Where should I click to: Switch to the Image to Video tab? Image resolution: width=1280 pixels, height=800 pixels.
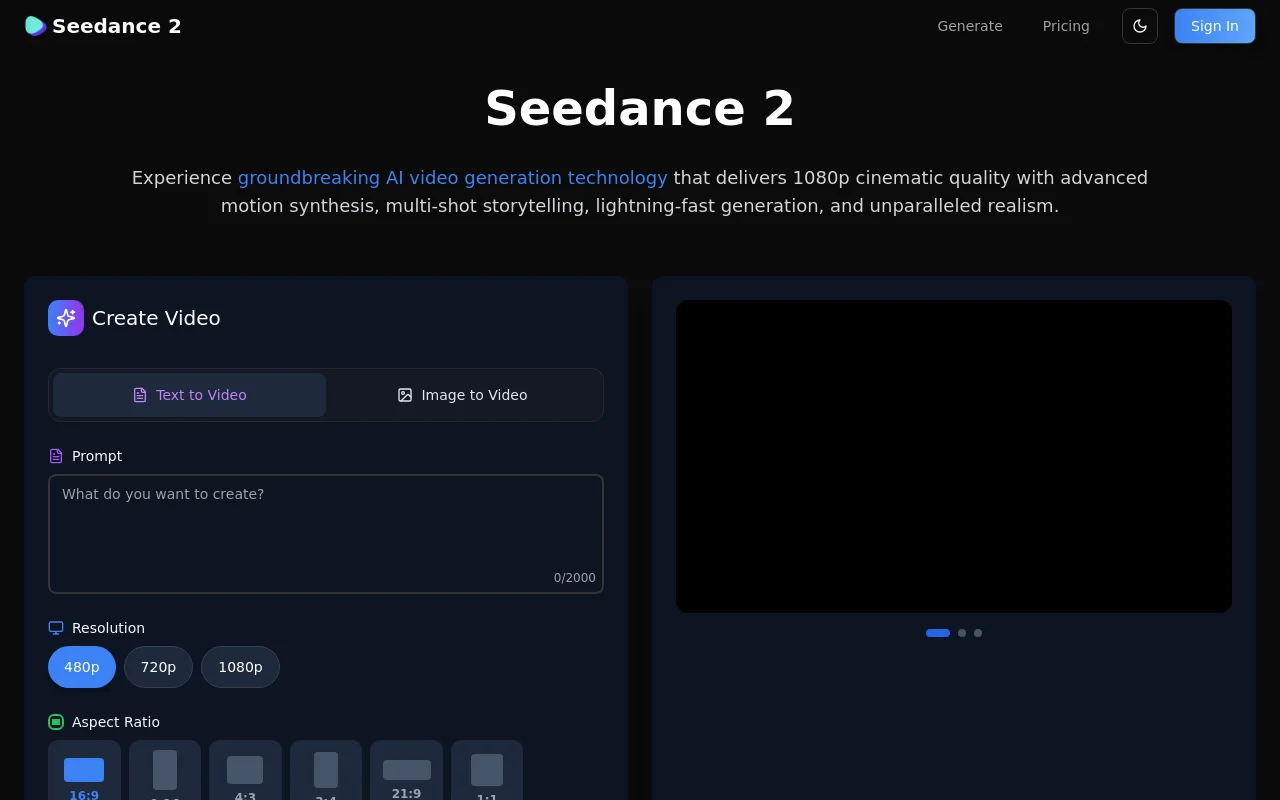pos(463,395)
